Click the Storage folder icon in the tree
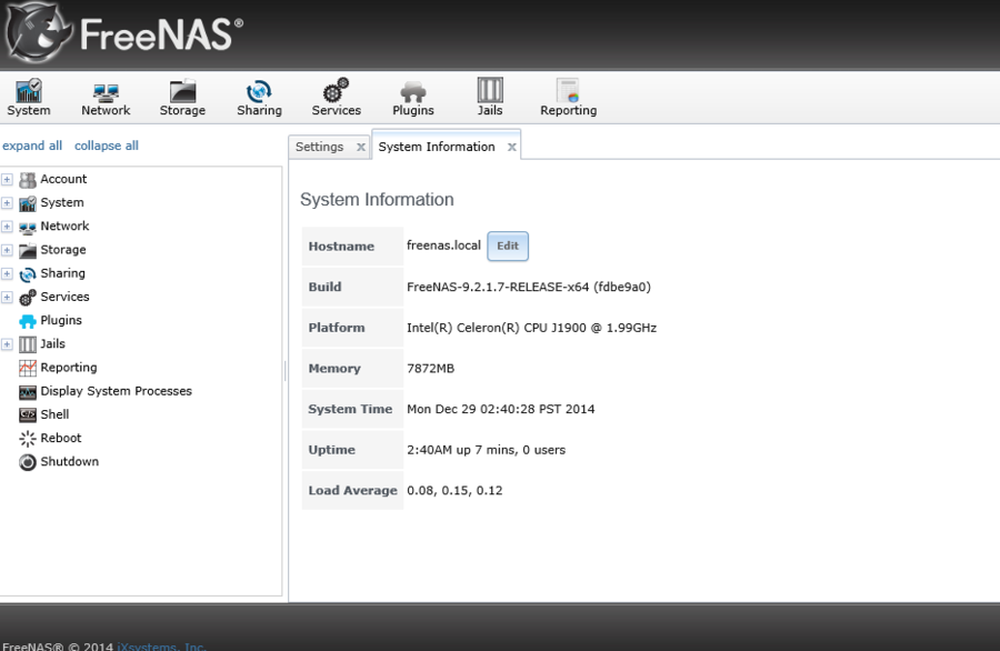Screen dimensions: 1000x651 (x=27, y=251)
